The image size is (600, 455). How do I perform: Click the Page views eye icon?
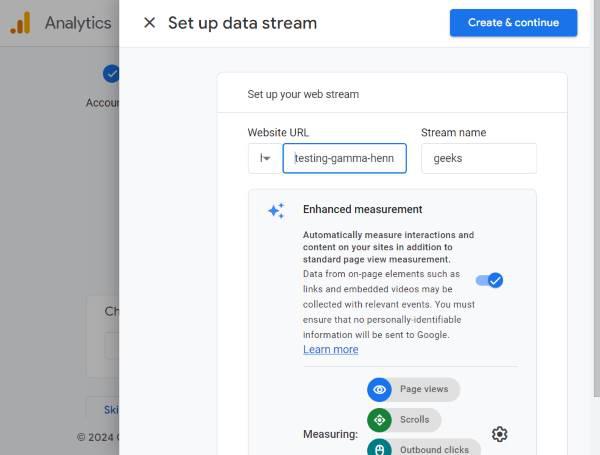379,390
